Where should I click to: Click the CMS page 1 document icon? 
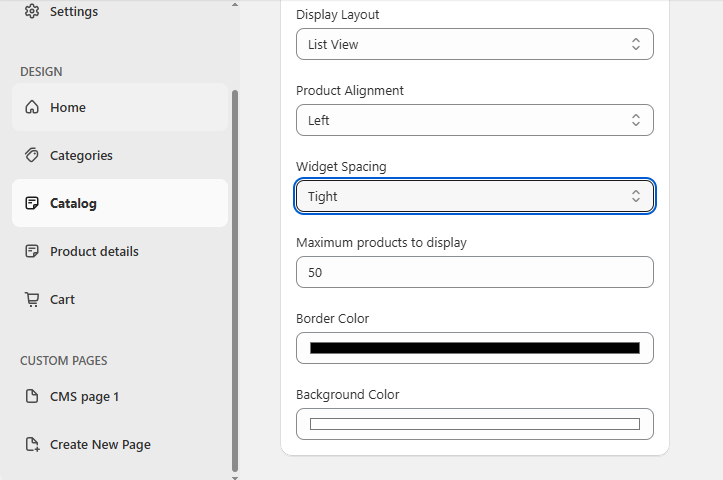tap(32, 396)
